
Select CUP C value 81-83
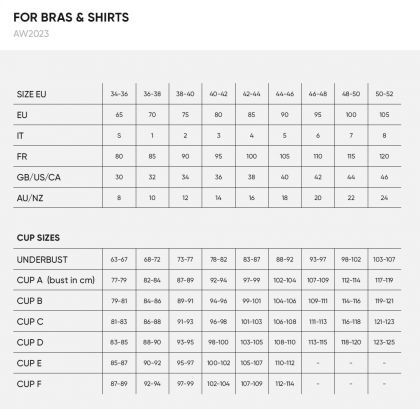119,322
